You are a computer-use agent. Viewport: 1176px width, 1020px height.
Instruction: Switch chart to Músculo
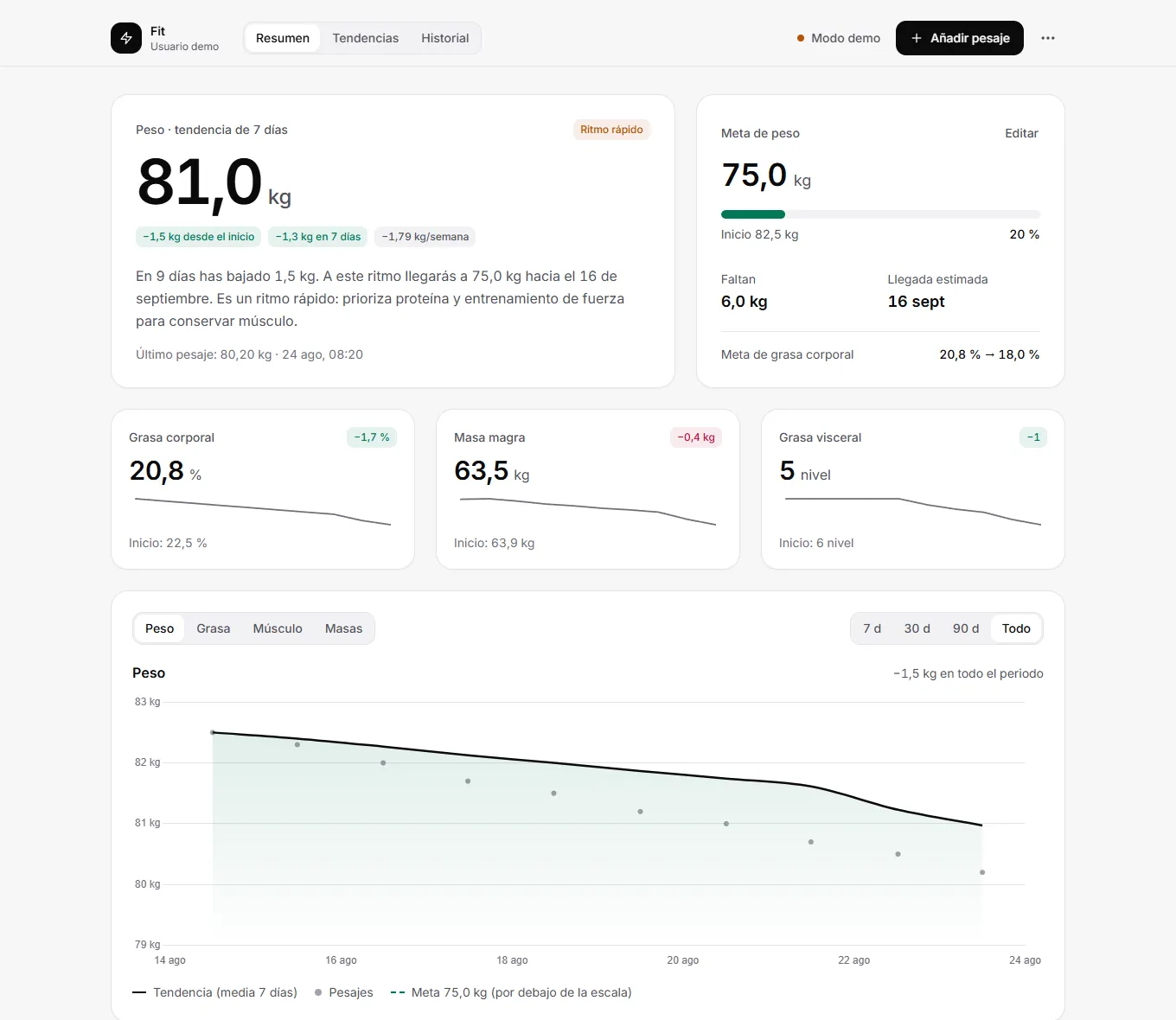click(x=278, y=628)
